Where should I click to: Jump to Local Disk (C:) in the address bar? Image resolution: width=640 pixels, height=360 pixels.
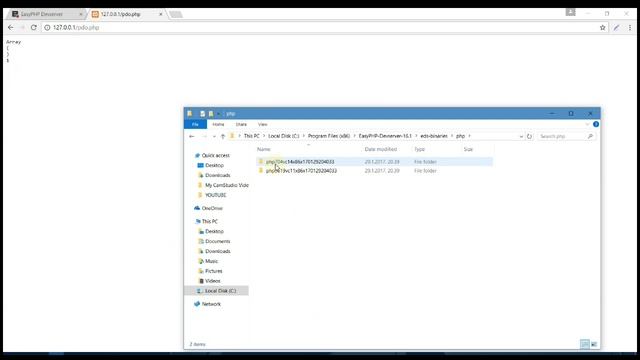point(284,136)
